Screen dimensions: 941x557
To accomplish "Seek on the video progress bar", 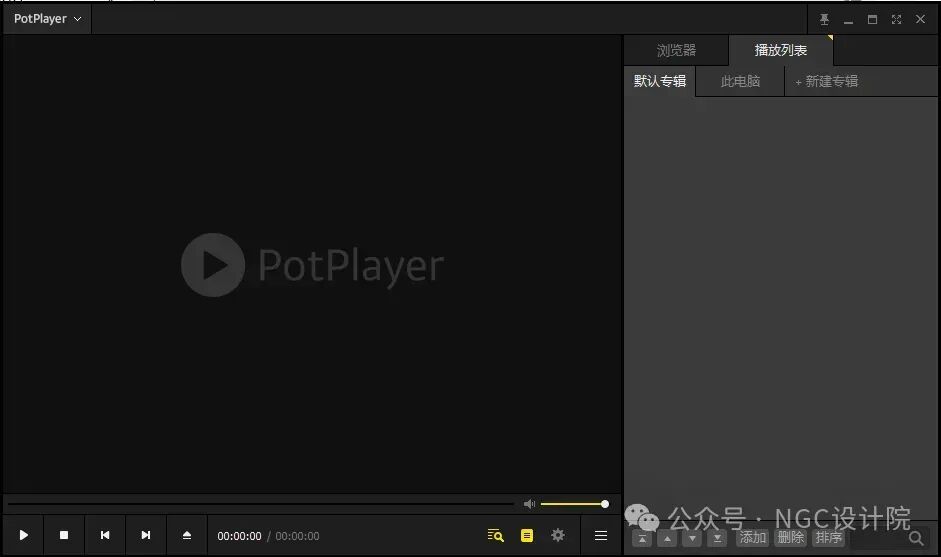I will click(260, 504).
